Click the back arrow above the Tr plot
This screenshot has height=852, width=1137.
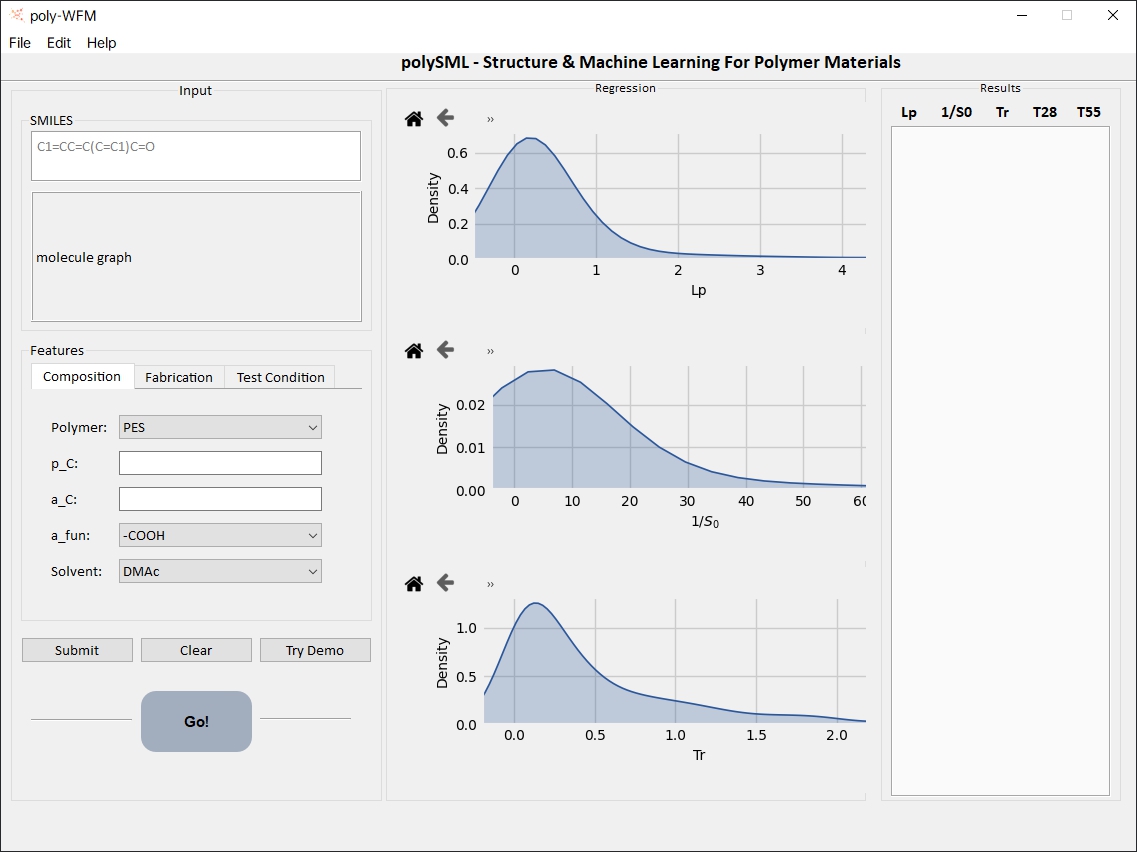pyautogui.click(x=445, y=583)
